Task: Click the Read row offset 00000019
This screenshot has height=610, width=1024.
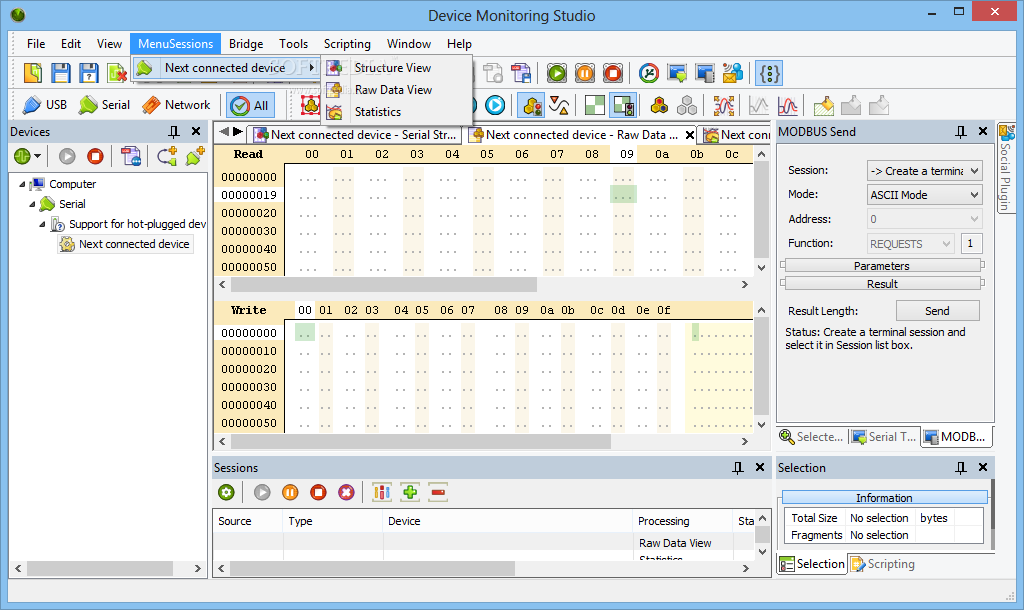Action: [x=249, y=195]
